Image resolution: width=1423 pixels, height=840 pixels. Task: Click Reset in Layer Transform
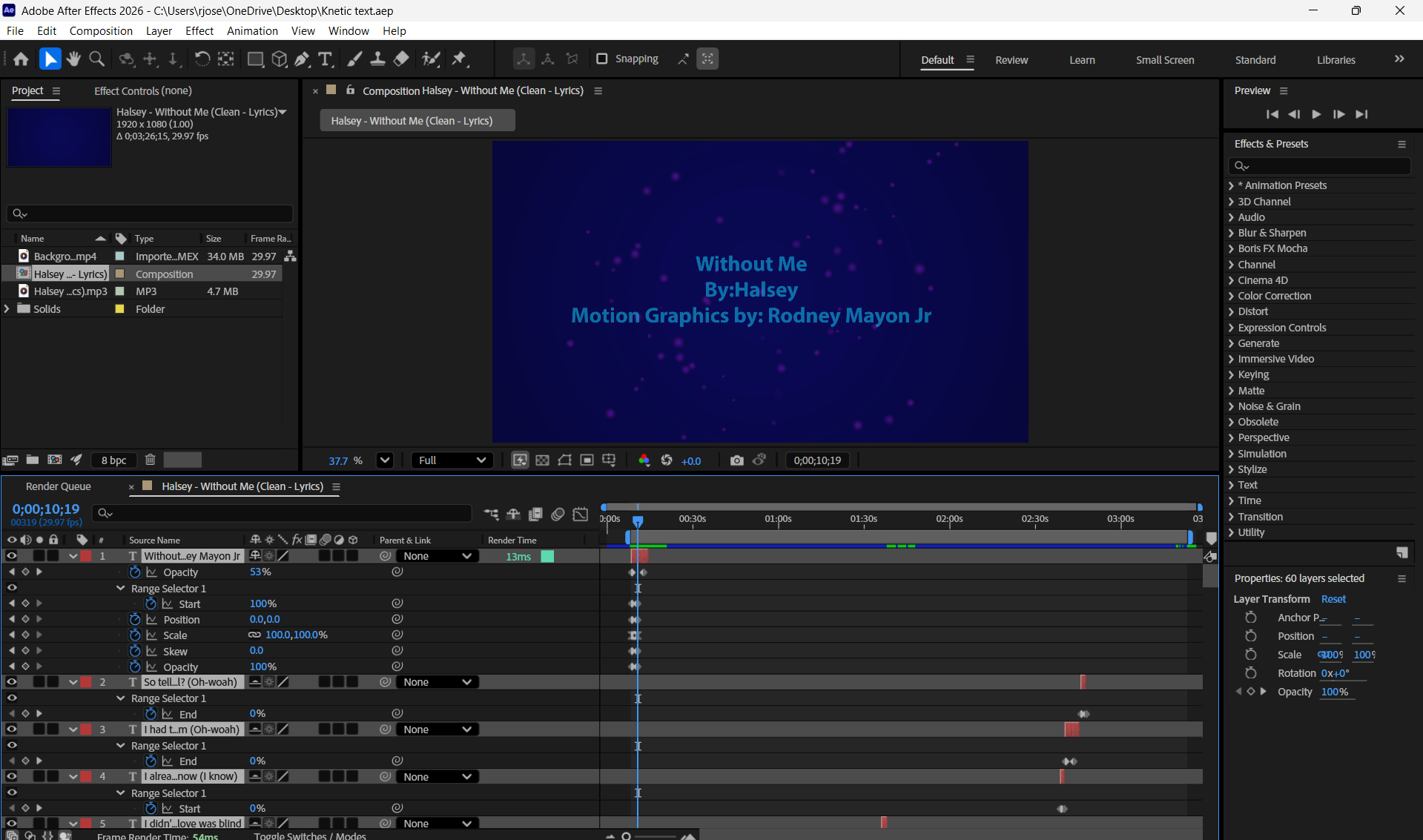1333,599
